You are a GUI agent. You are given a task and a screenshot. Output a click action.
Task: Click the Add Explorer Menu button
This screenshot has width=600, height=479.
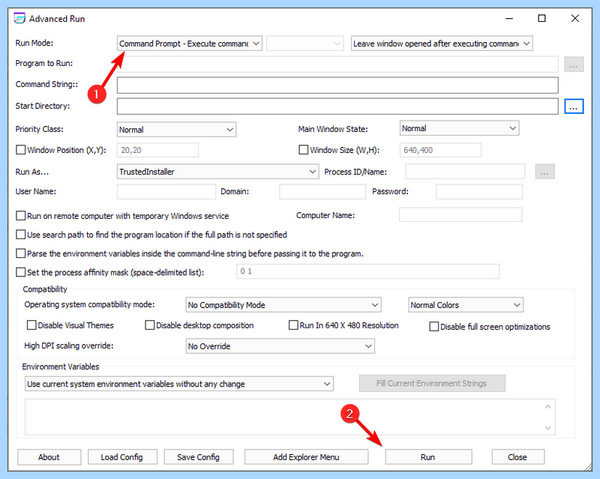(306, 457)
